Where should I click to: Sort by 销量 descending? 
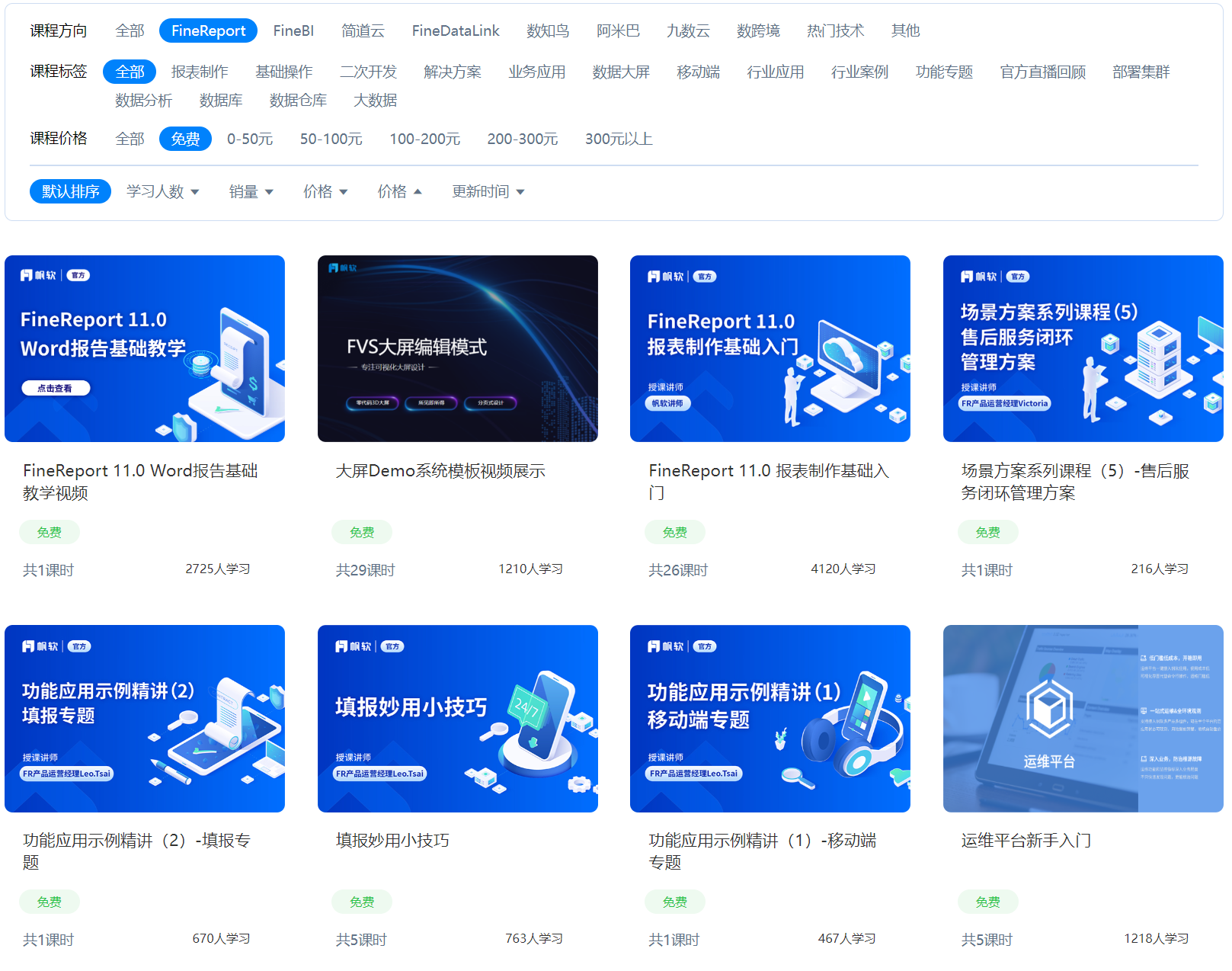pos(251,191)
